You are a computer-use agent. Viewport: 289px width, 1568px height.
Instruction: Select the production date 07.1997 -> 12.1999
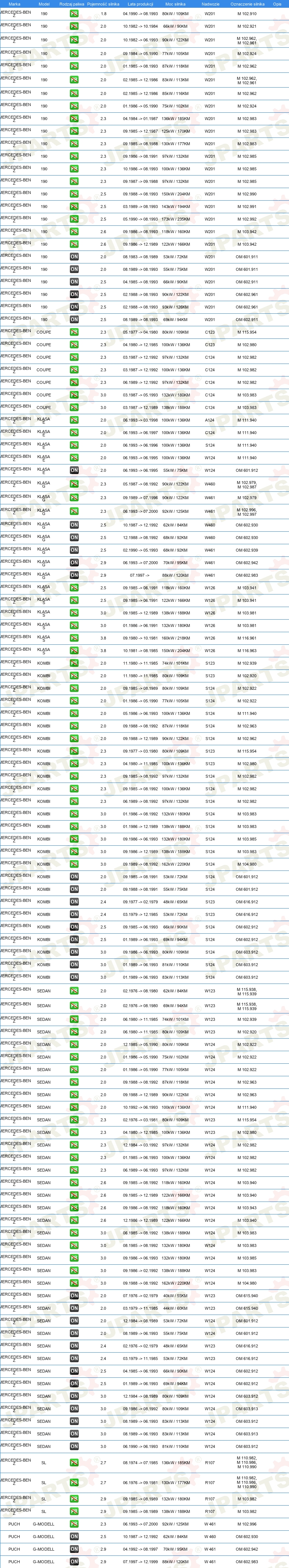140,1562
